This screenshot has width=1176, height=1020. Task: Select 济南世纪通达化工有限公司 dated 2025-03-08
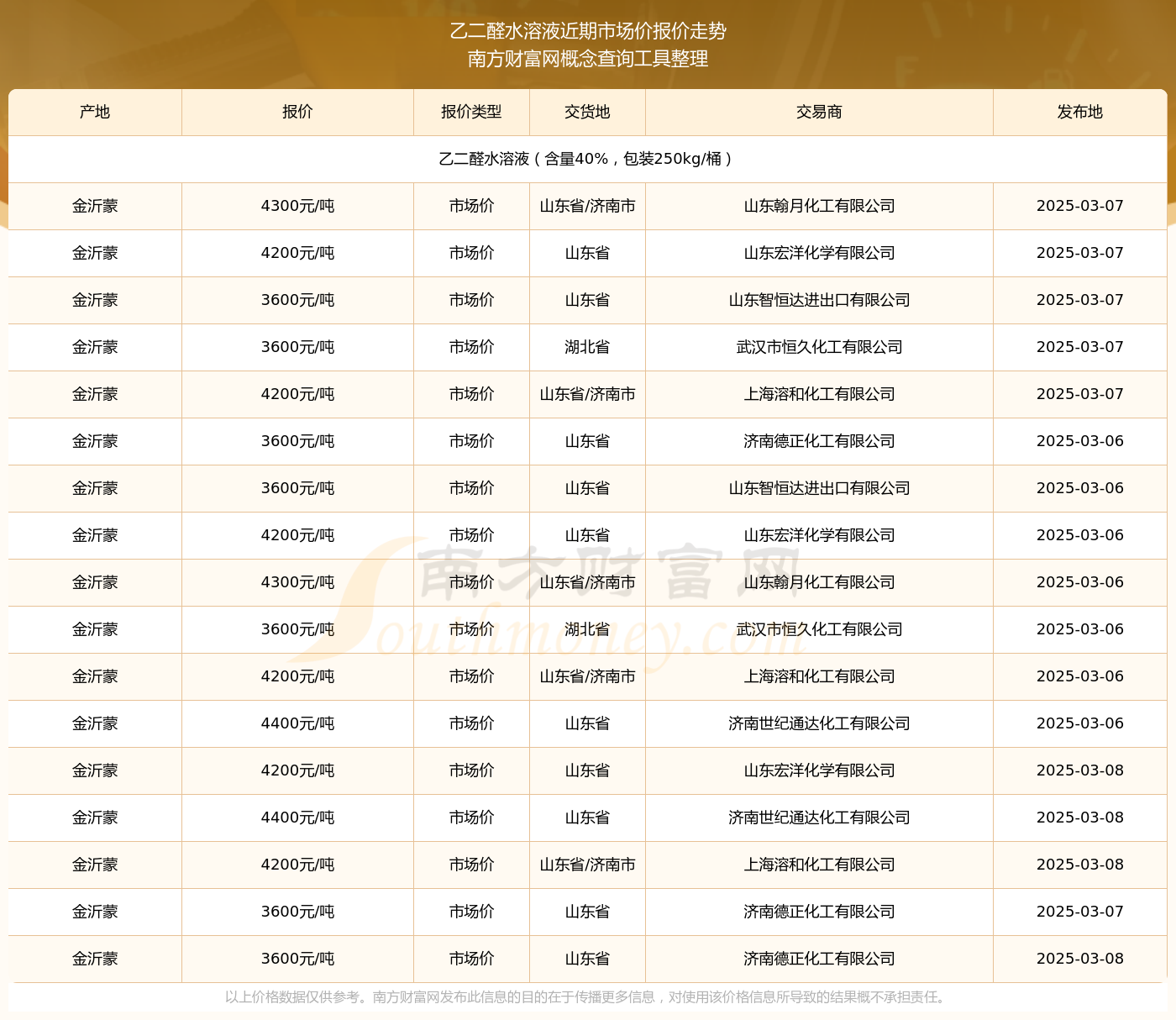point(819,818)
